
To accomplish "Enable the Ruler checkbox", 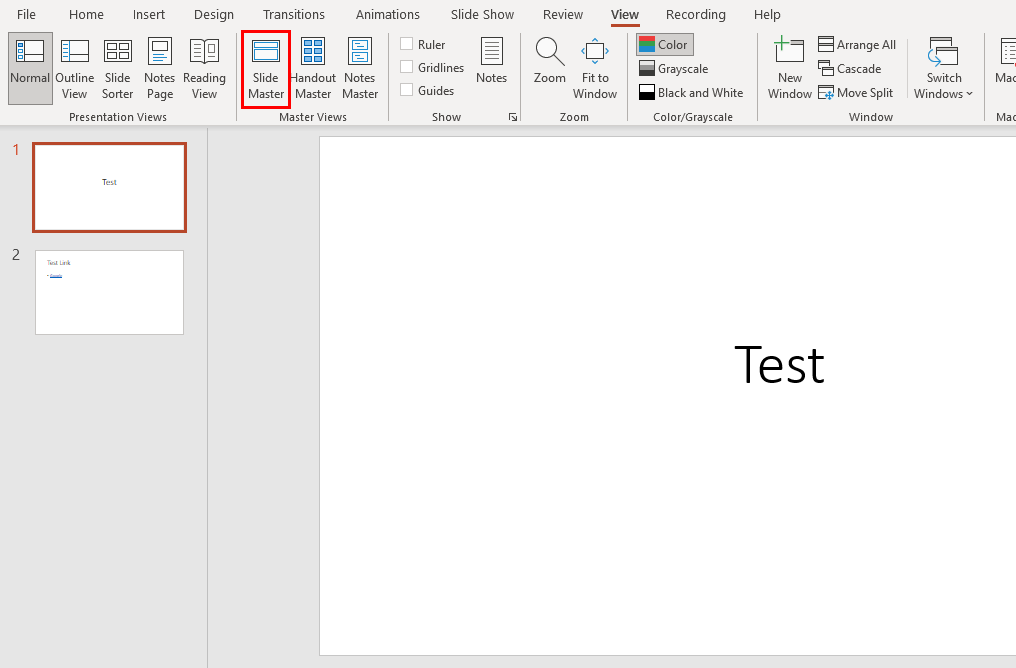I will [407, 44].
